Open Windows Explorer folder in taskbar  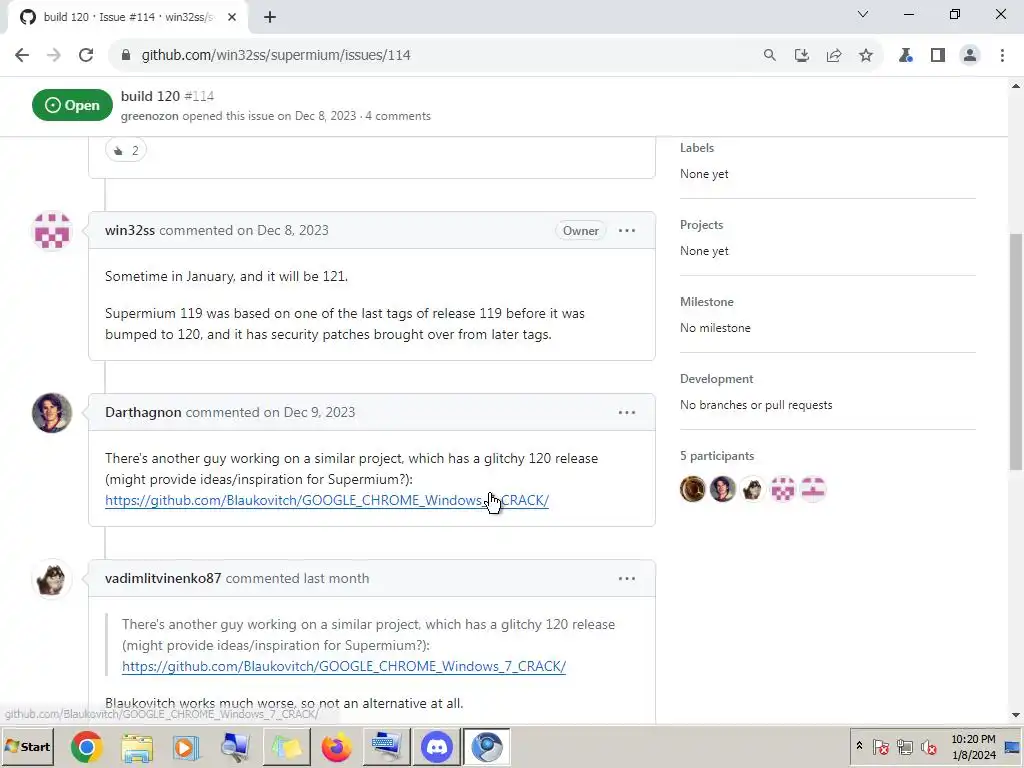pyautogui.click(x=136, y=747)
